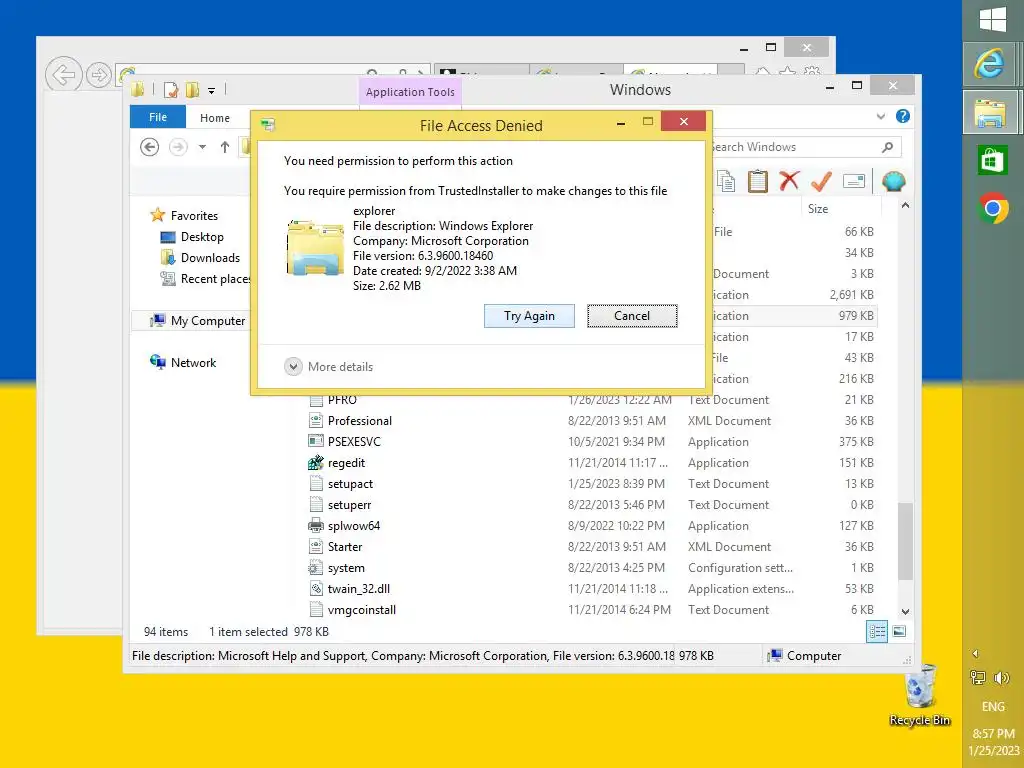Select the regedit application icon
The height and width of the screenshot is (768, 1024).
click(x=315, y=463)
